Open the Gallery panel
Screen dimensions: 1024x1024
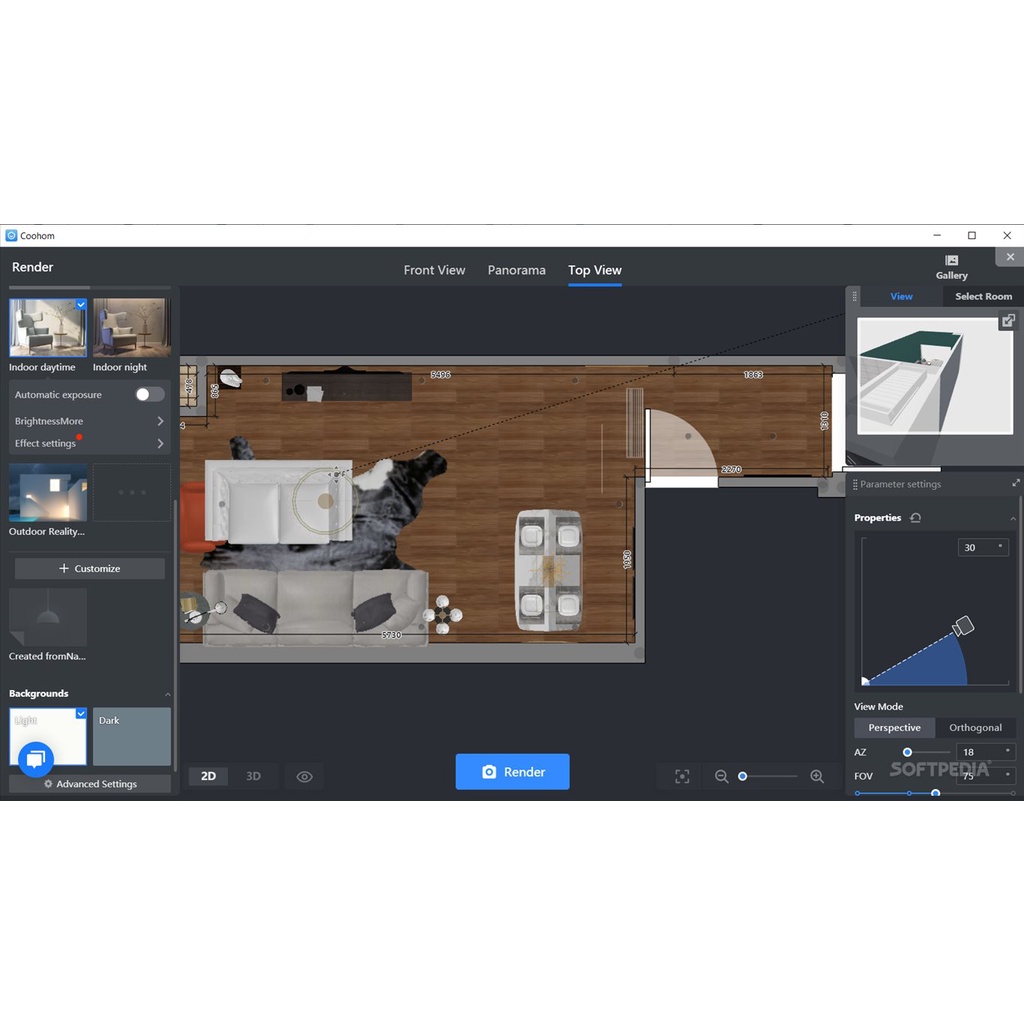(951, 266)
